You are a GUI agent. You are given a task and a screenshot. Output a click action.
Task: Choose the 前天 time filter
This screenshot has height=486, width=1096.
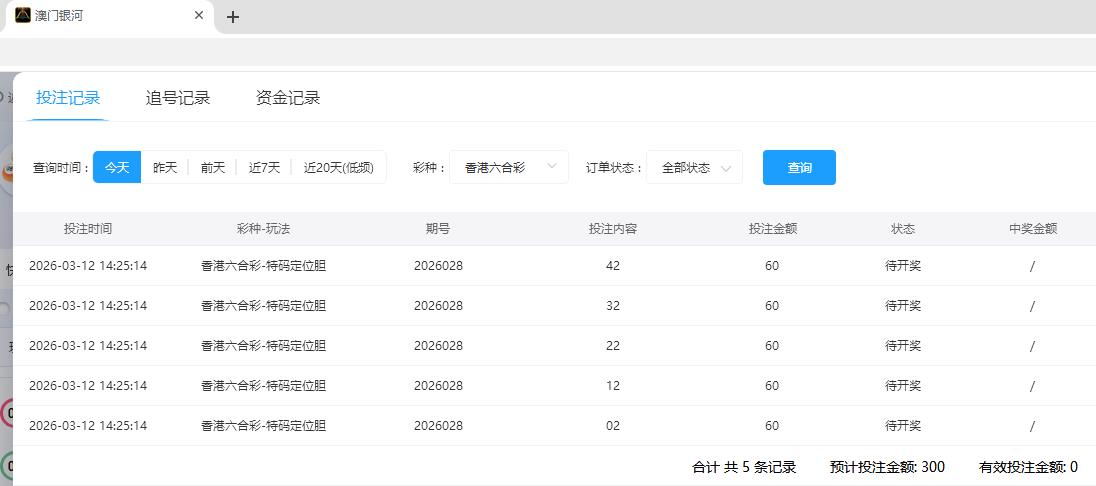[x=213, y=168]
